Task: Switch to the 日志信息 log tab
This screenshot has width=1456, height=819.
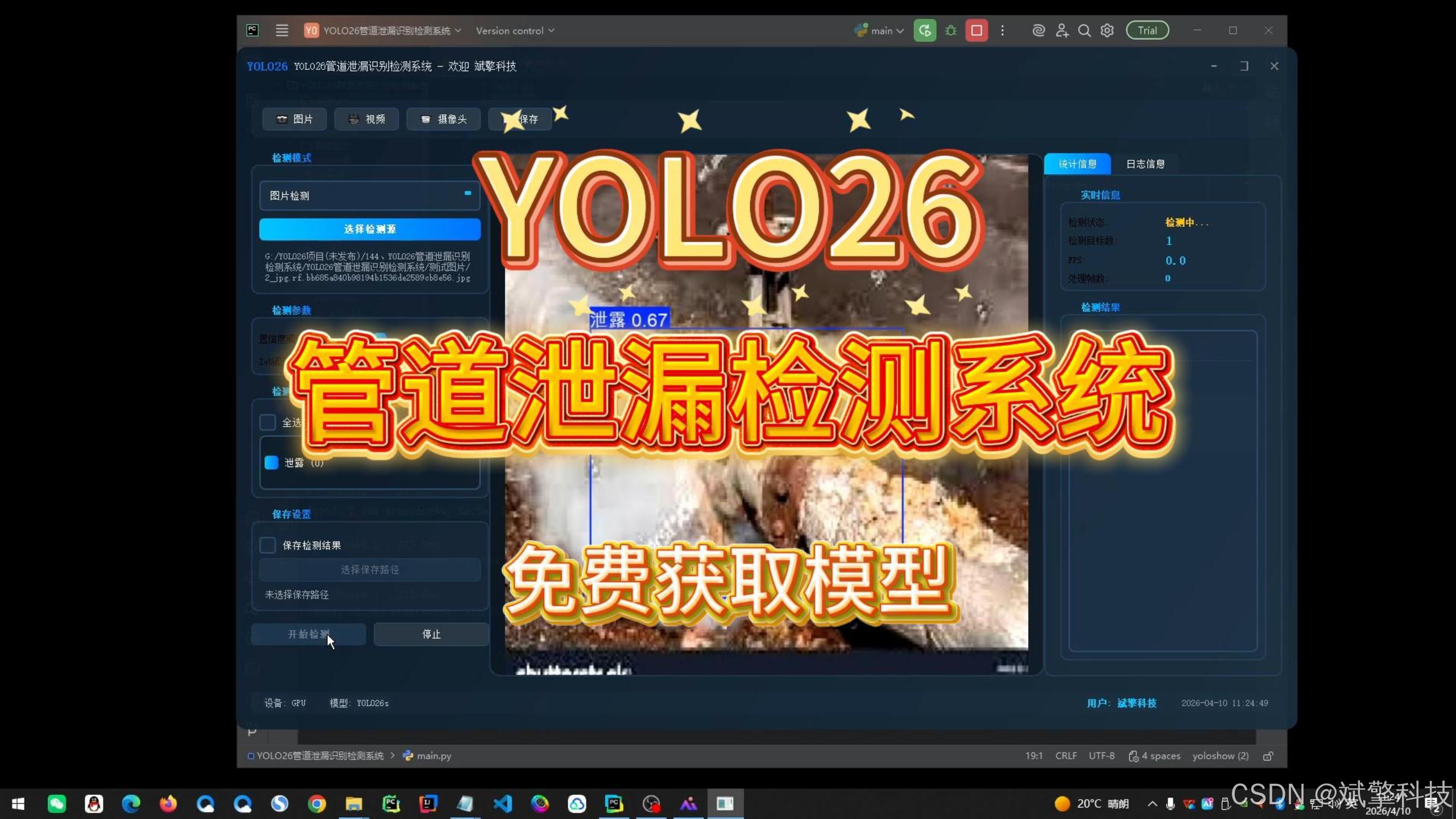Action: tap(1145, 164)
